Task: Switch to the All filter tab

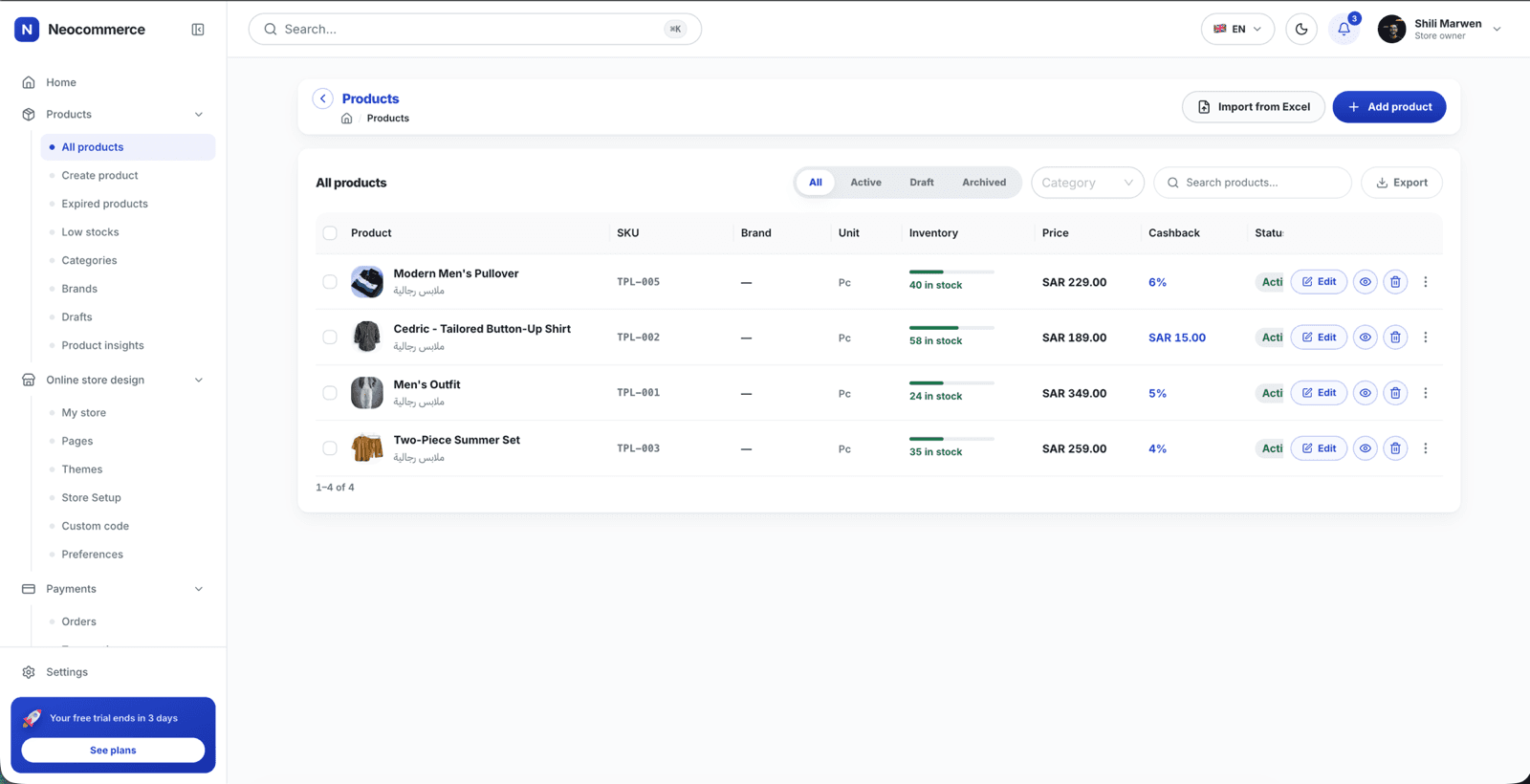Action: tap(816, 183)
